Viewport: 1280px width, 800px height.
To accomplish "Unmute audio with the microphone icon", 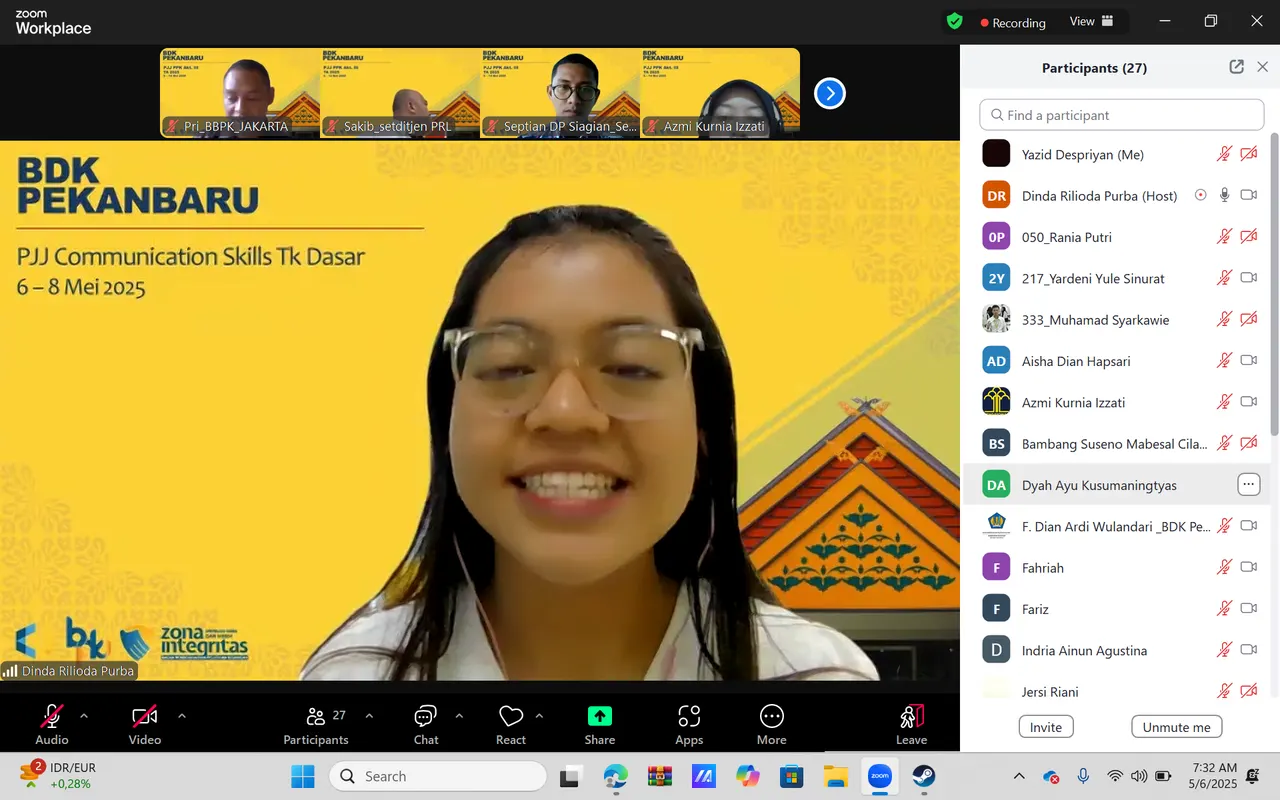I will (x=52, y=716).
